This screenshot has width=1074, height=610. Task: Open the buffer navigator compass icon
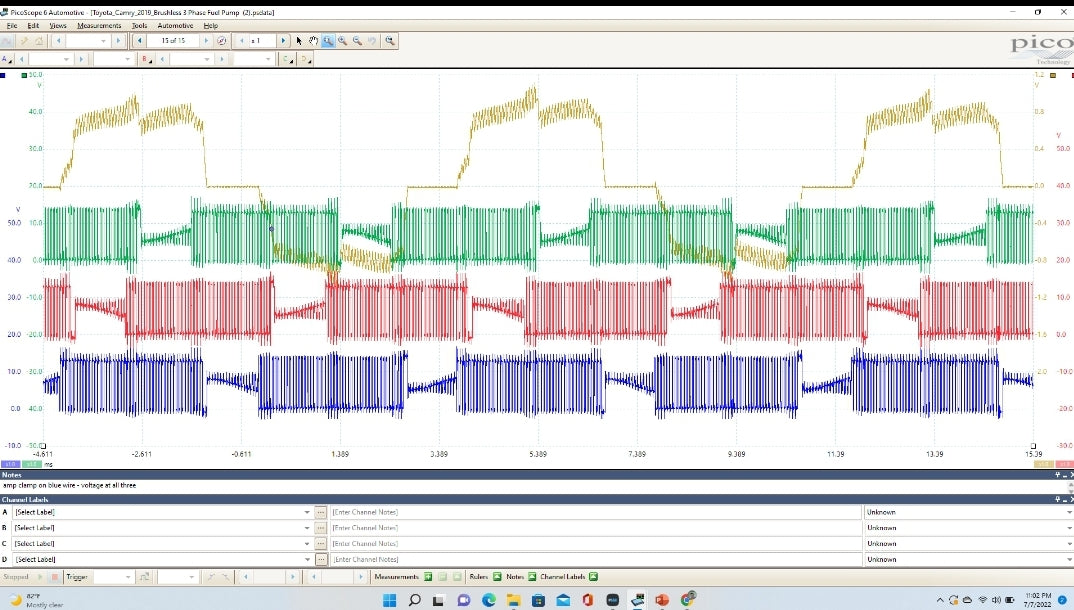pos(221,41)
